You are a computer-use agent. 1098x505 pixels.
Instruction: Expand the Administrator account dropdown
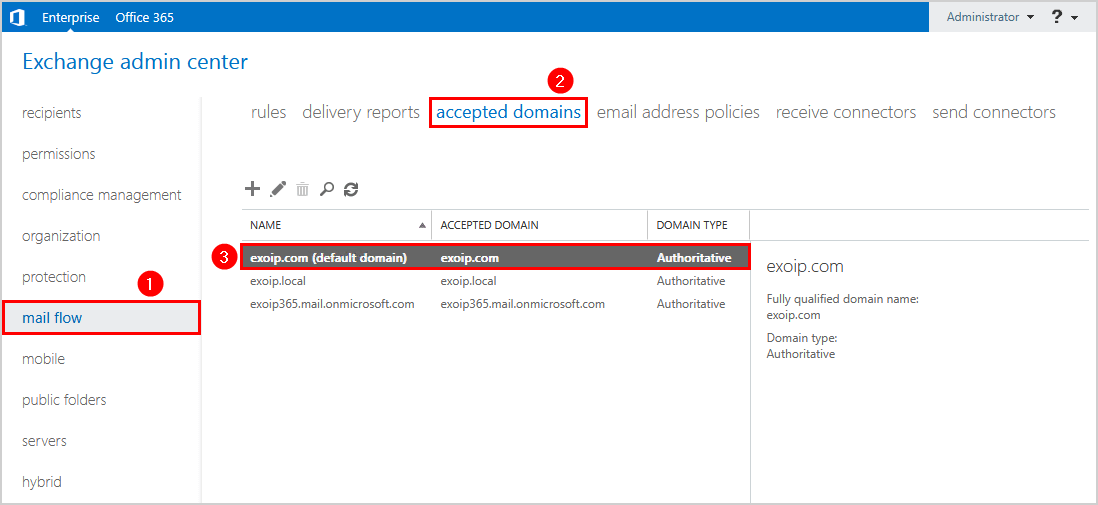coord(990,18)
